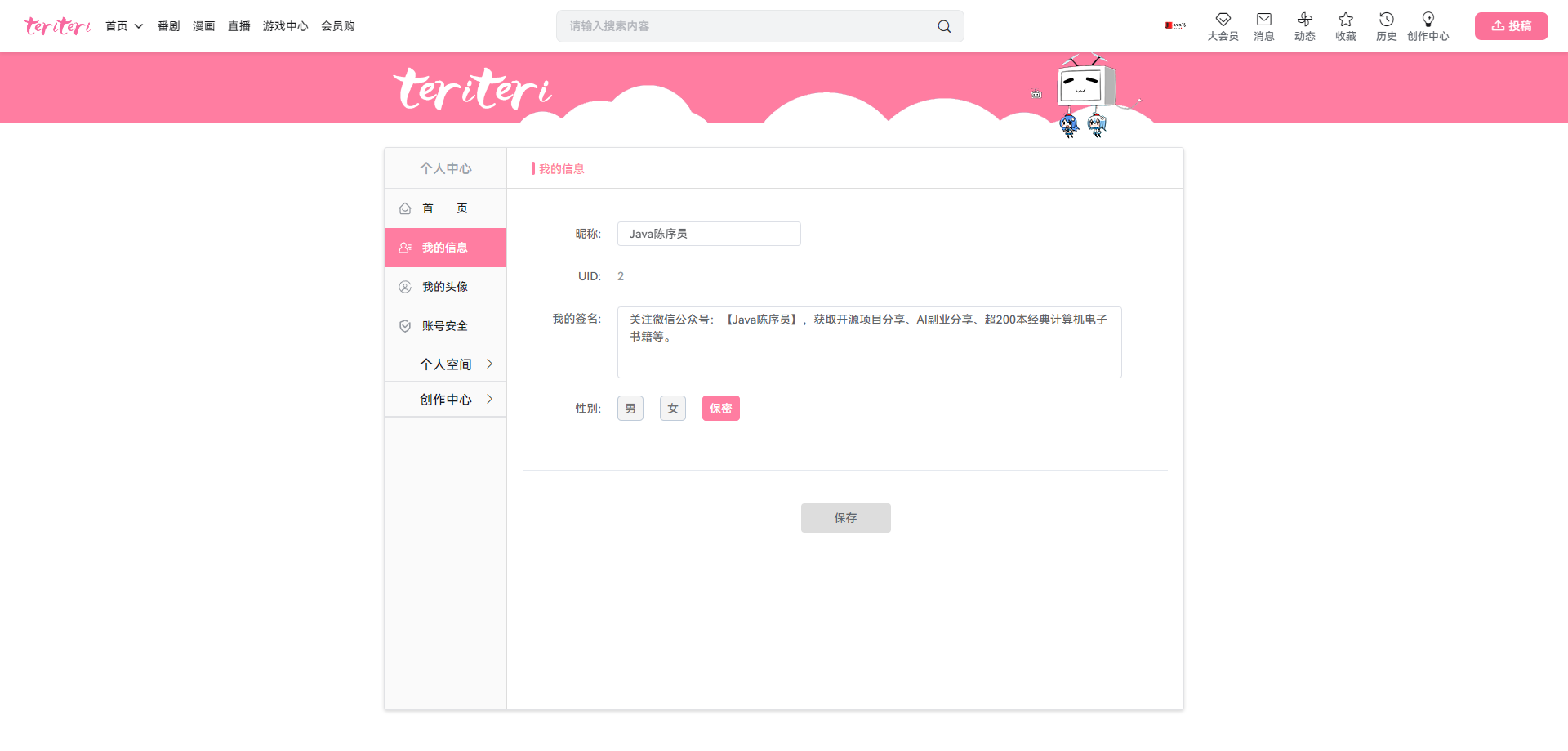This screenshot has height=751, width=1568.
Task: Open the 消息 envelope icon
Action: coord(1263,20)
